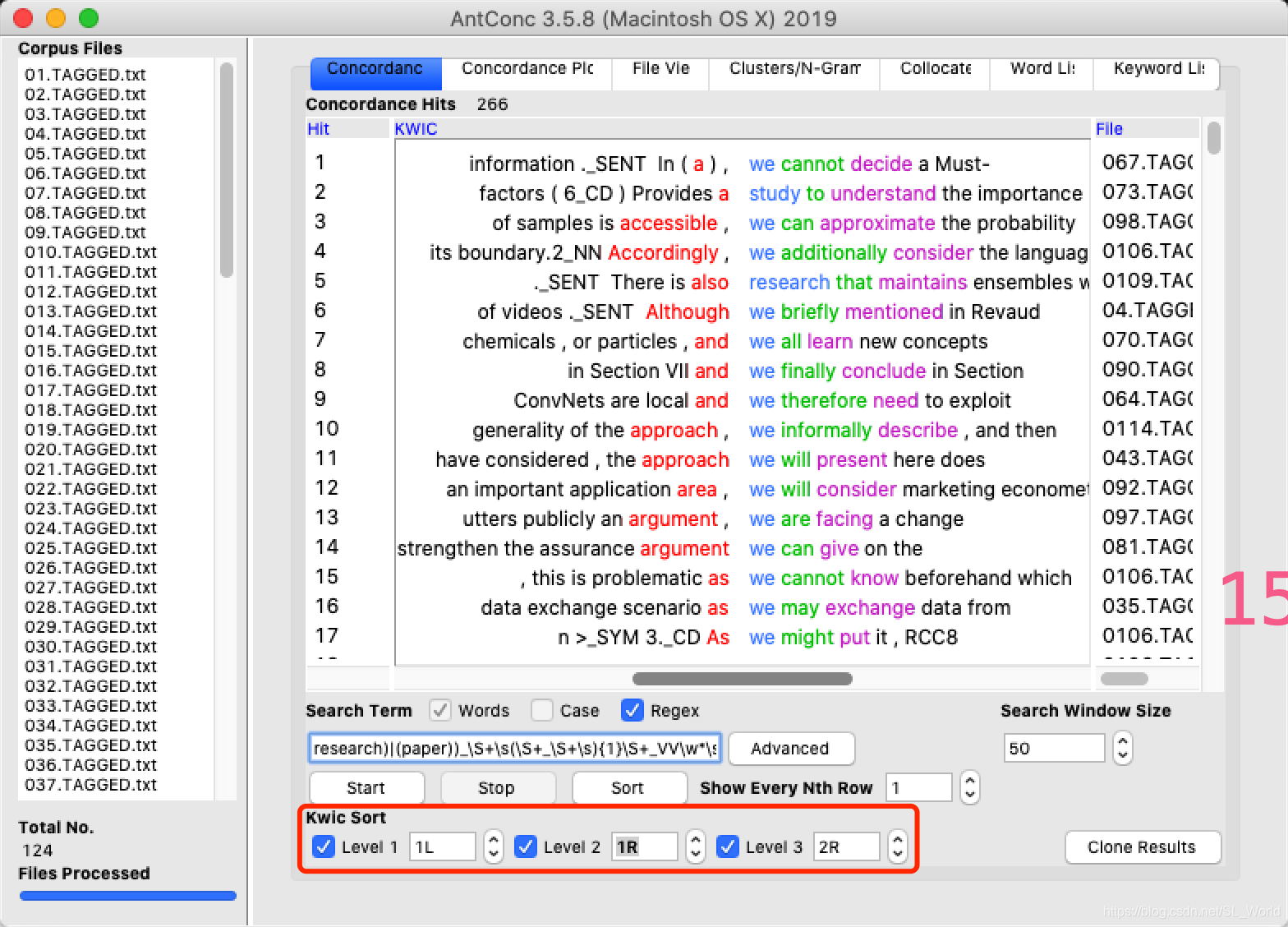Uncheck the Regex checkbox
The width and height of the screenshot is (1288, 927).
632,710
